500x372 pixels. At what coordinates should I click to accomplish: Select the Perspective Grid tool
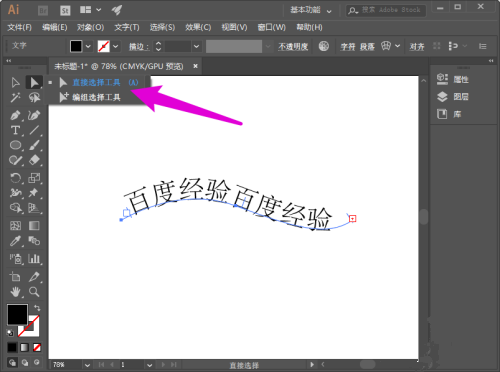34,208
